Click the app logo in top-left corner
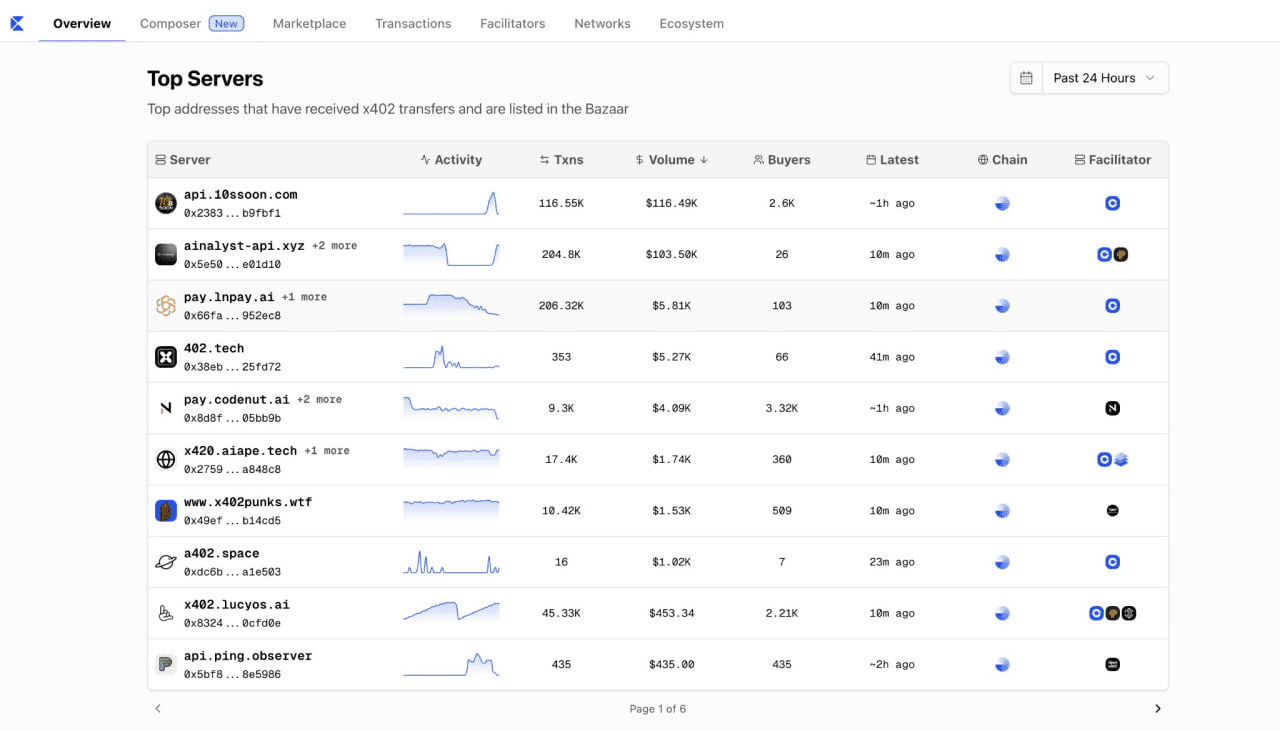 point(17,23)
